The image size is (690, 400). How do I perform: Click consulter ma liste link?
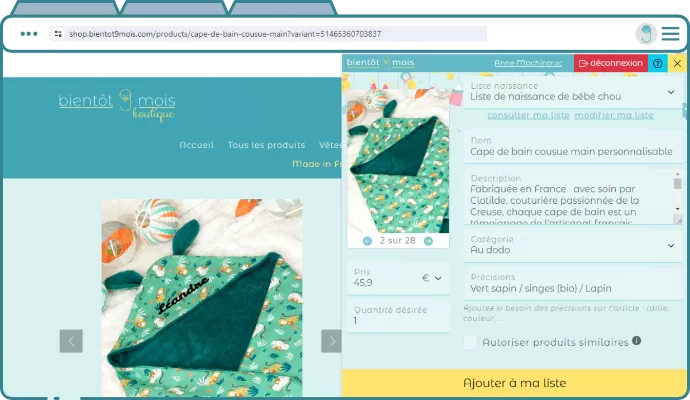[528, 115]
